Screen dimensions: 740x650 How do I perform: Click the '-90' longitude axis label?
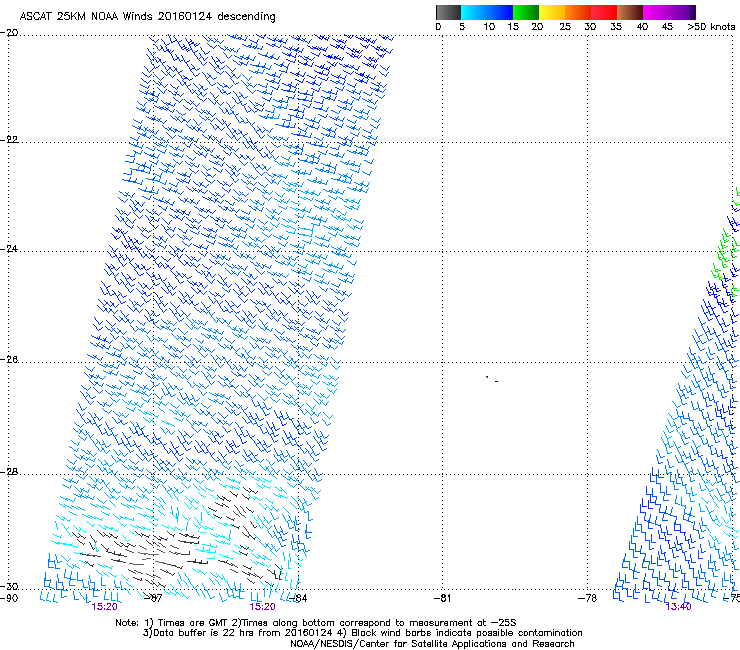[x=9, y=599]
